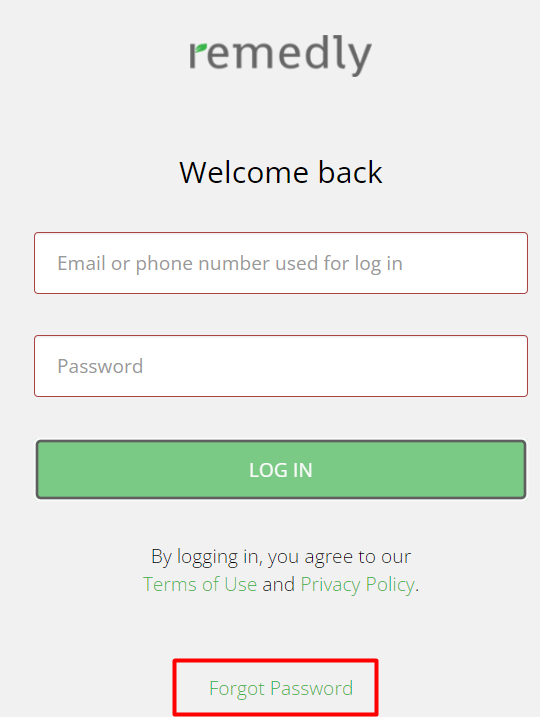Image resolution: width=540 pixels, height=717 pixels.
Task: Open the Privacy Policy link
Action: pyautogui.click(x=358, y=584)
